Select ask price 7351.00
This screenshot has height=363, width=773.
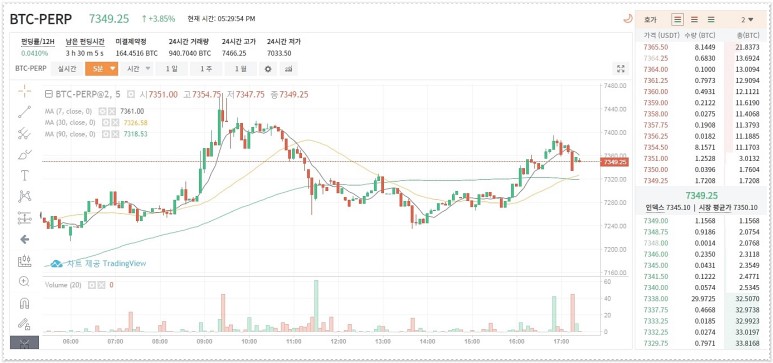coord(656,158)
